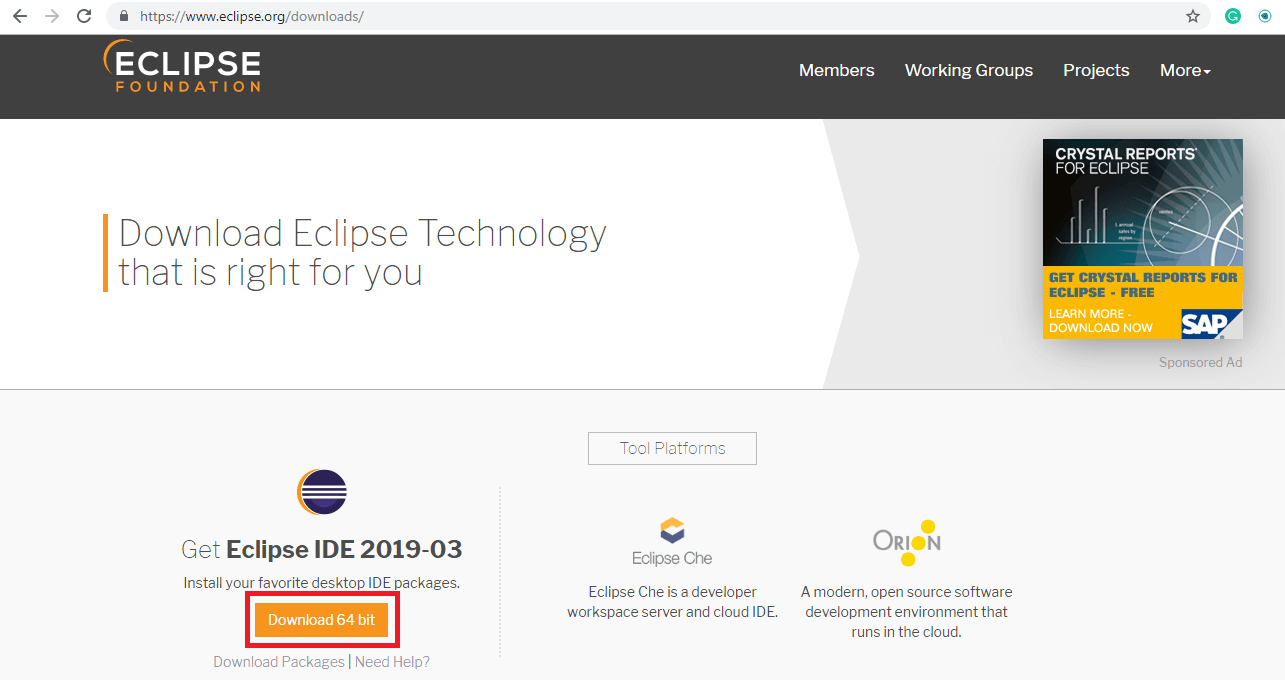Bookmark this page with the star icon
Viewport: 1285px width, 680px height.
[x=1193, y=16]
